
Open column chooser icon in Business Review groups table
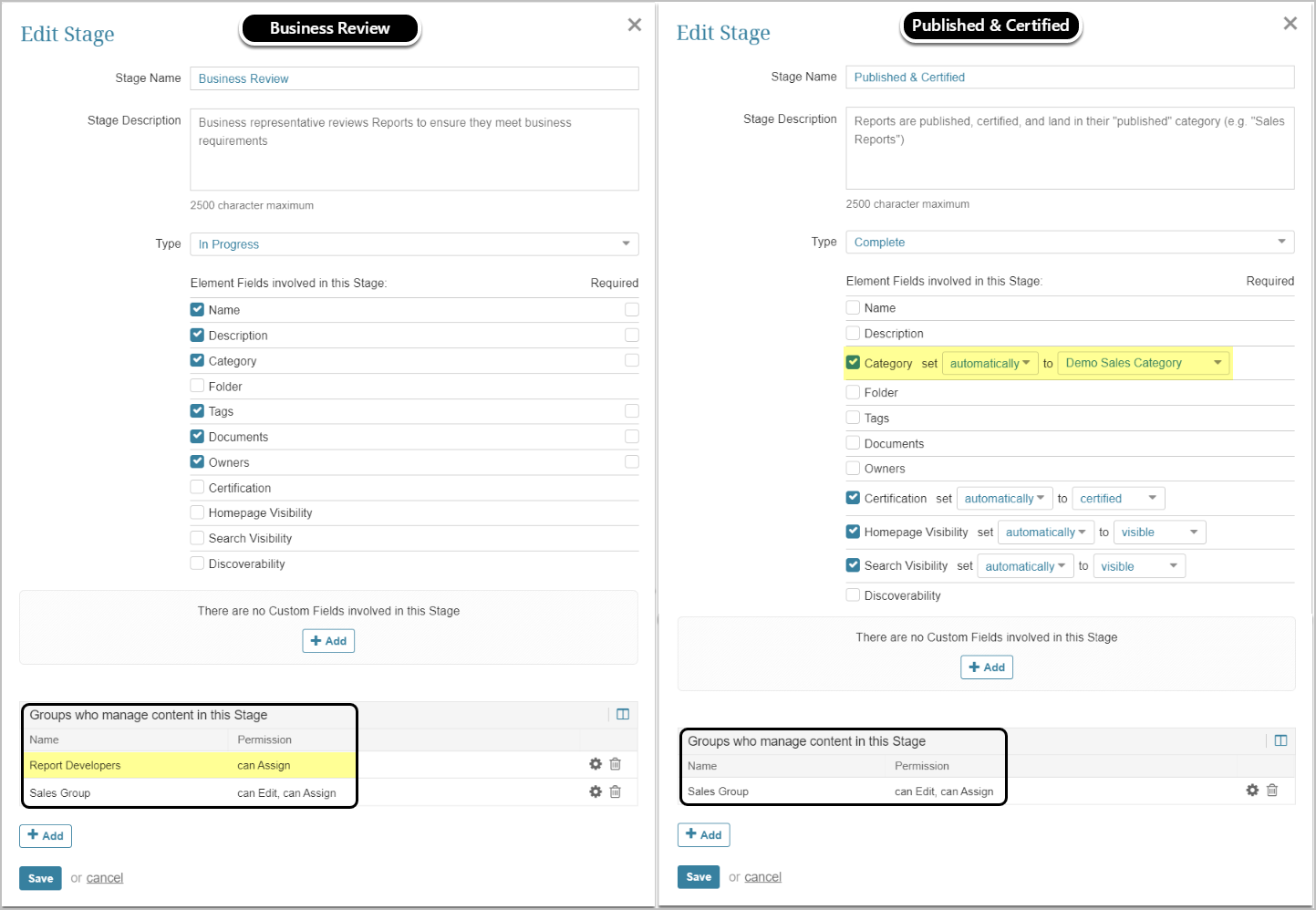tap(623, 714)
